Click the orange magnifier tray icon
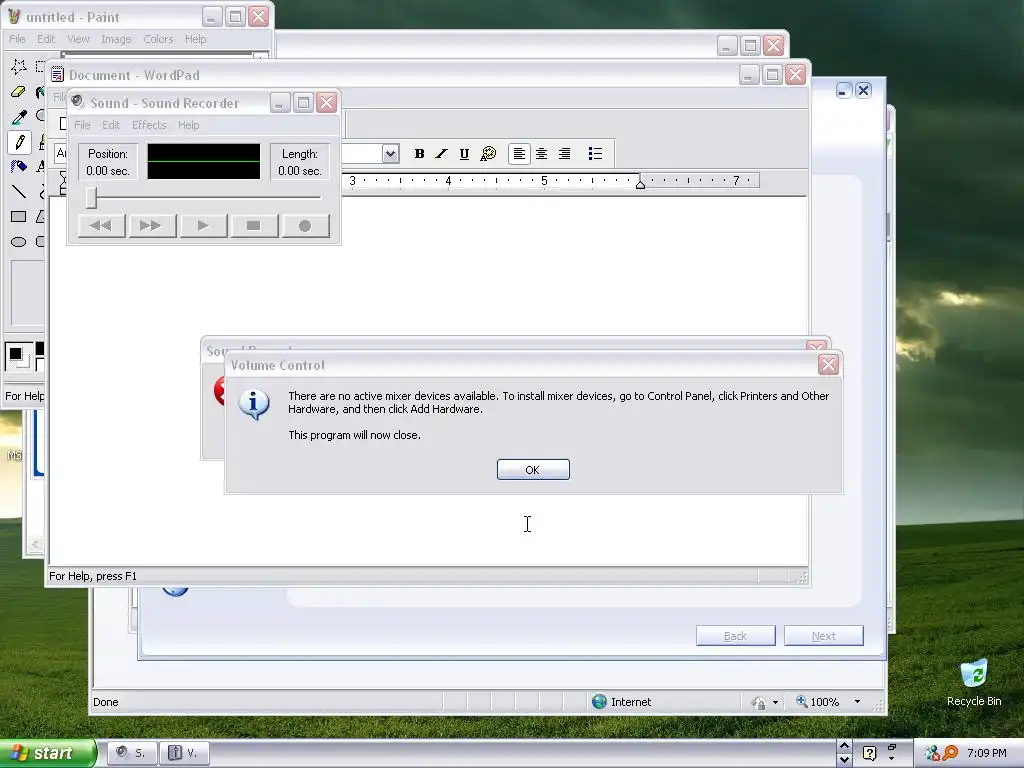The height and width of the screenshot is (768, 1024). tap(950, 753)
